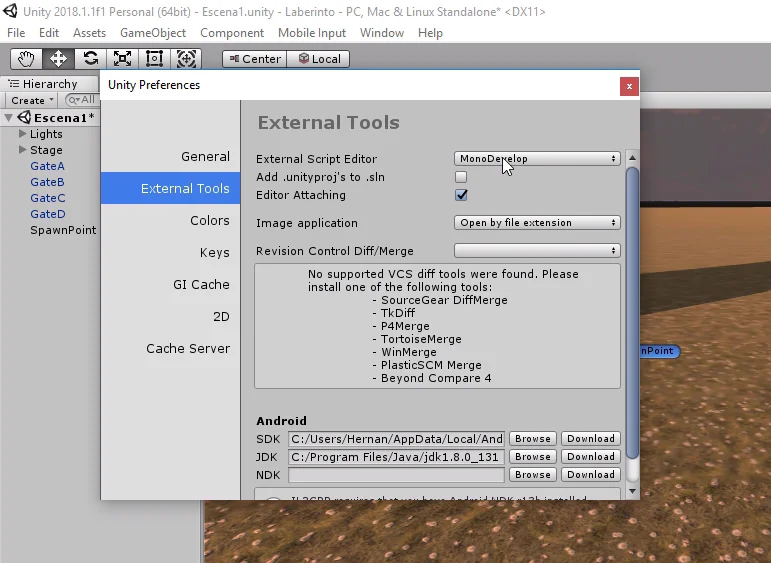This screenshot has width=771, height=563.
Task: Select GateC in the Hierarchy
Action: (x=48, y=198)
